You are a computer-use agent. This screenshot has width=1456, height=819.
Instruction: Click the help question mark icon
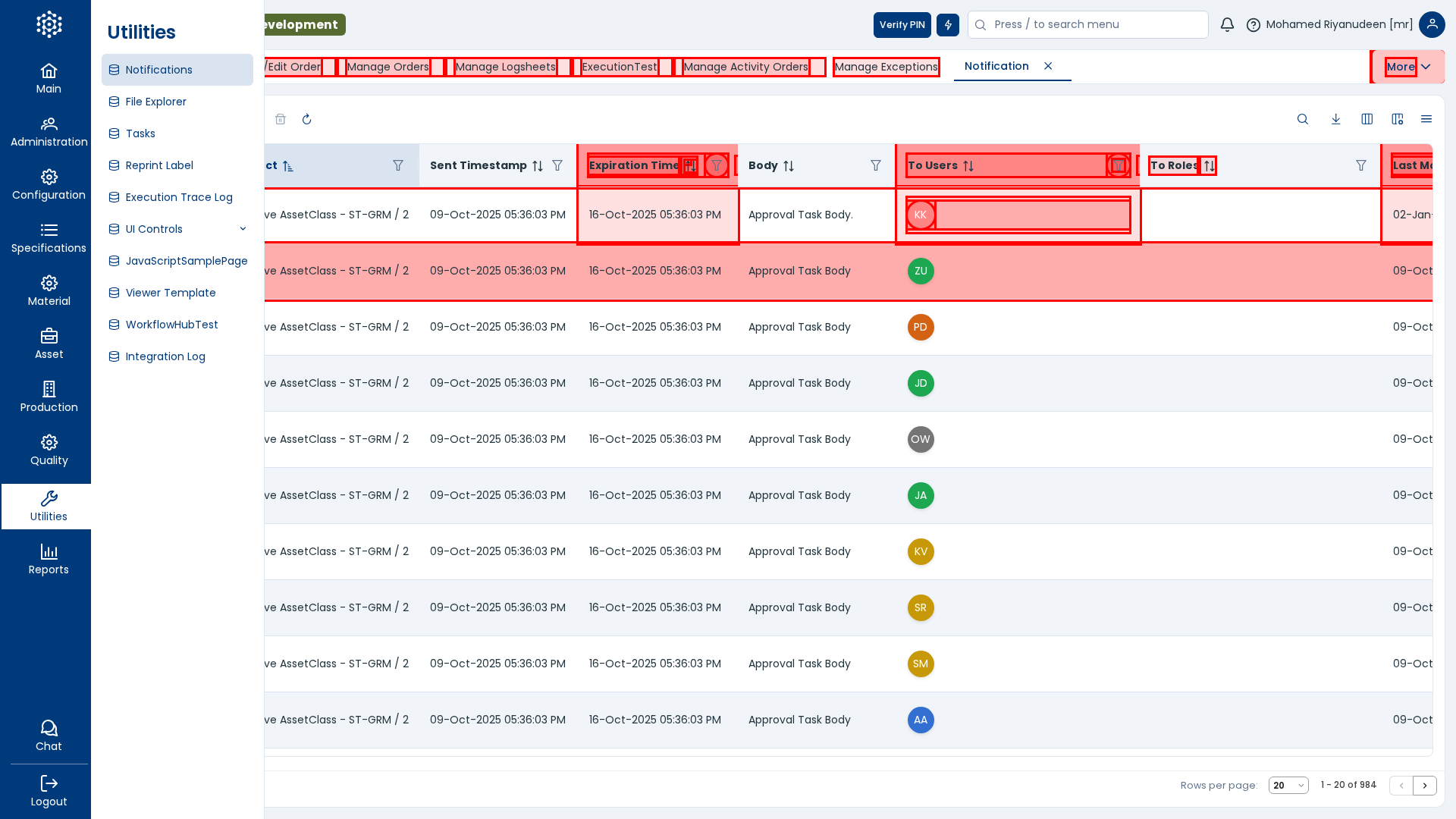[1253, 25]
